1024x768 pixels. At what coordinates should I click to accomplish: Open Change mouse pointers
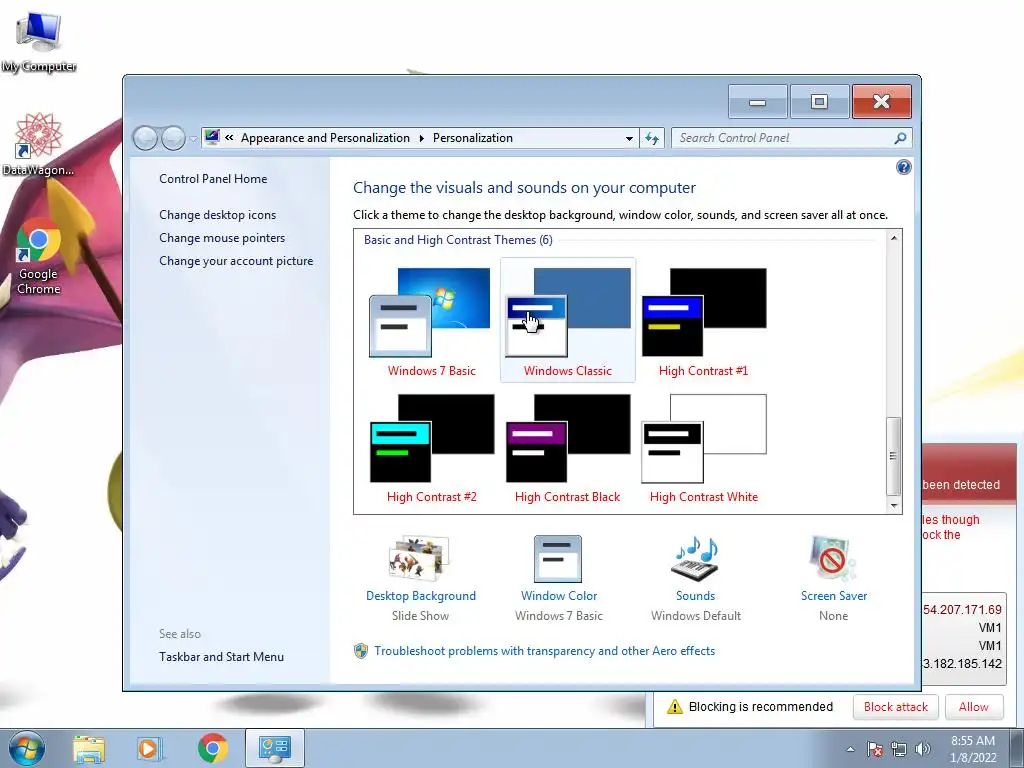pyautogui.click(x=222, y=238)
